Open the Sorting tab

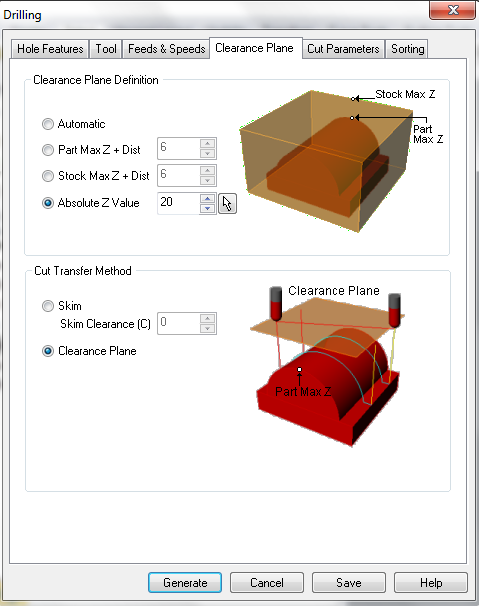(x=407, y=49)
